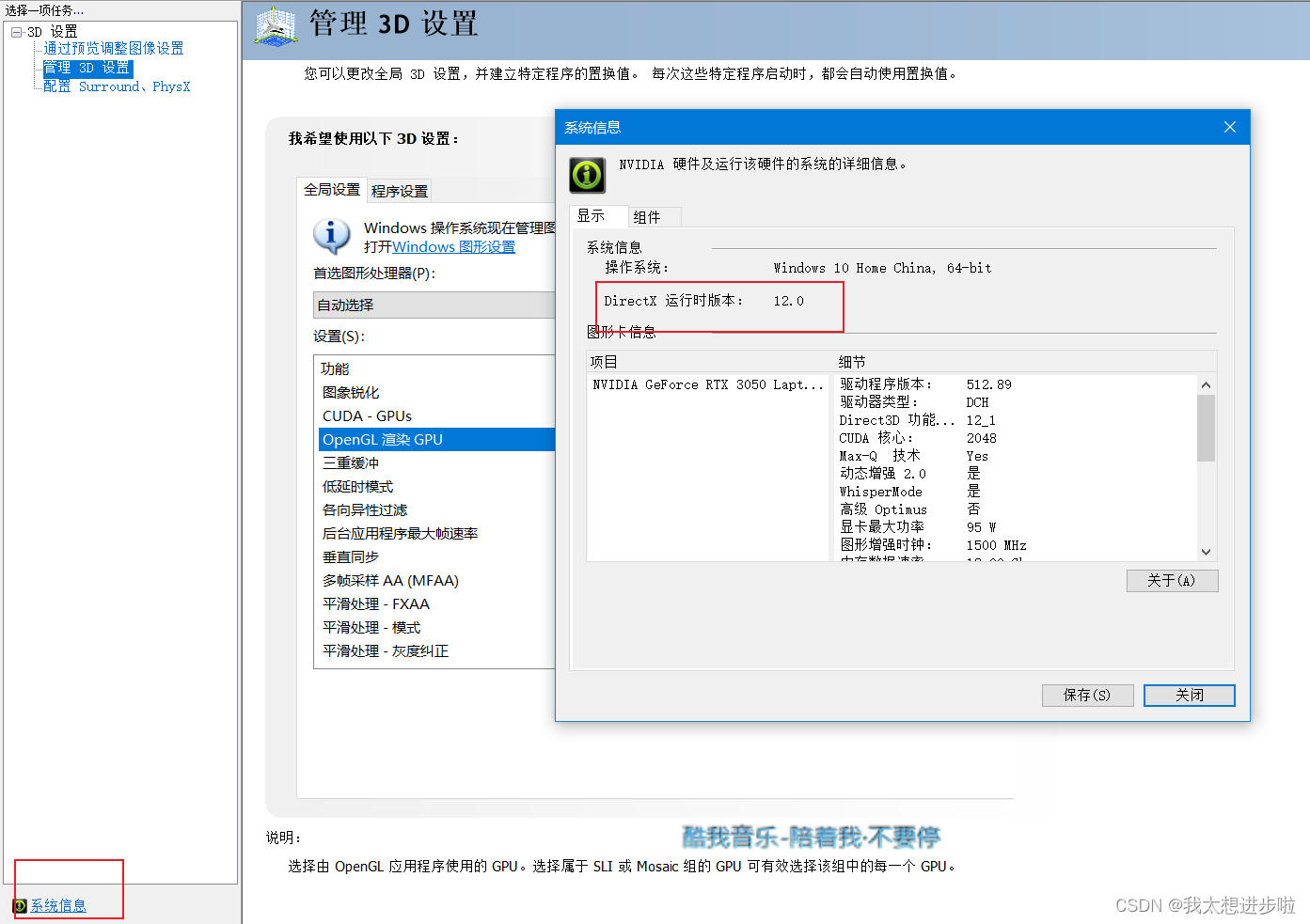
Task: Click the 管理 3D 设置 header icon
Action: (x=276, y=26)
